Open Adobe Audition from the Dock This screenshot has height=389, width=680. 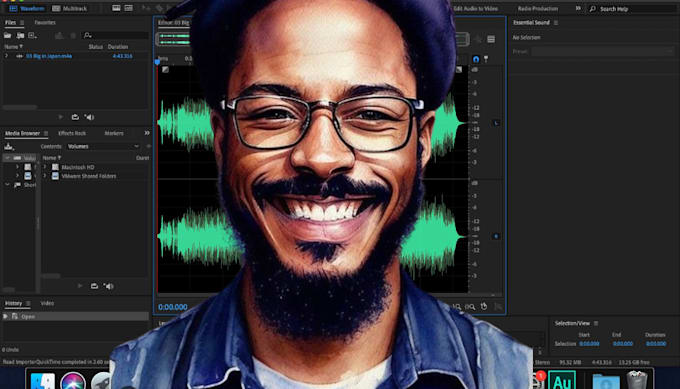tap(562, 380)
